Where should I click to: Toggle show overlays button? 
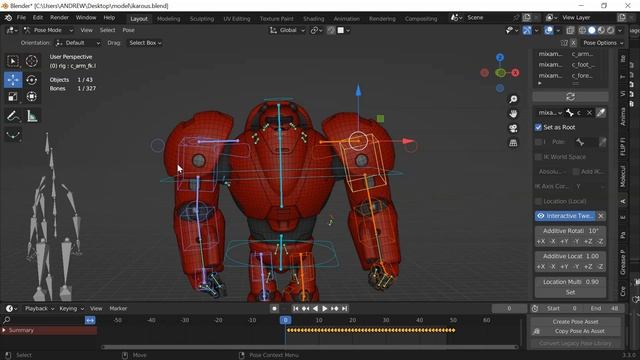click(x=549, y=30)
